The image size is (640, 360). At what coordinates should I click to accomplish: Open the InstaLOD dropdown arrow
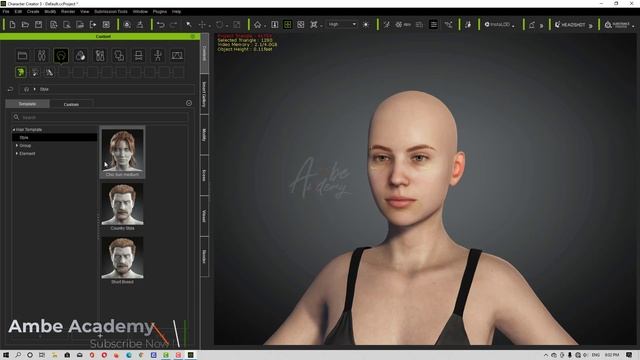[513, 26]
